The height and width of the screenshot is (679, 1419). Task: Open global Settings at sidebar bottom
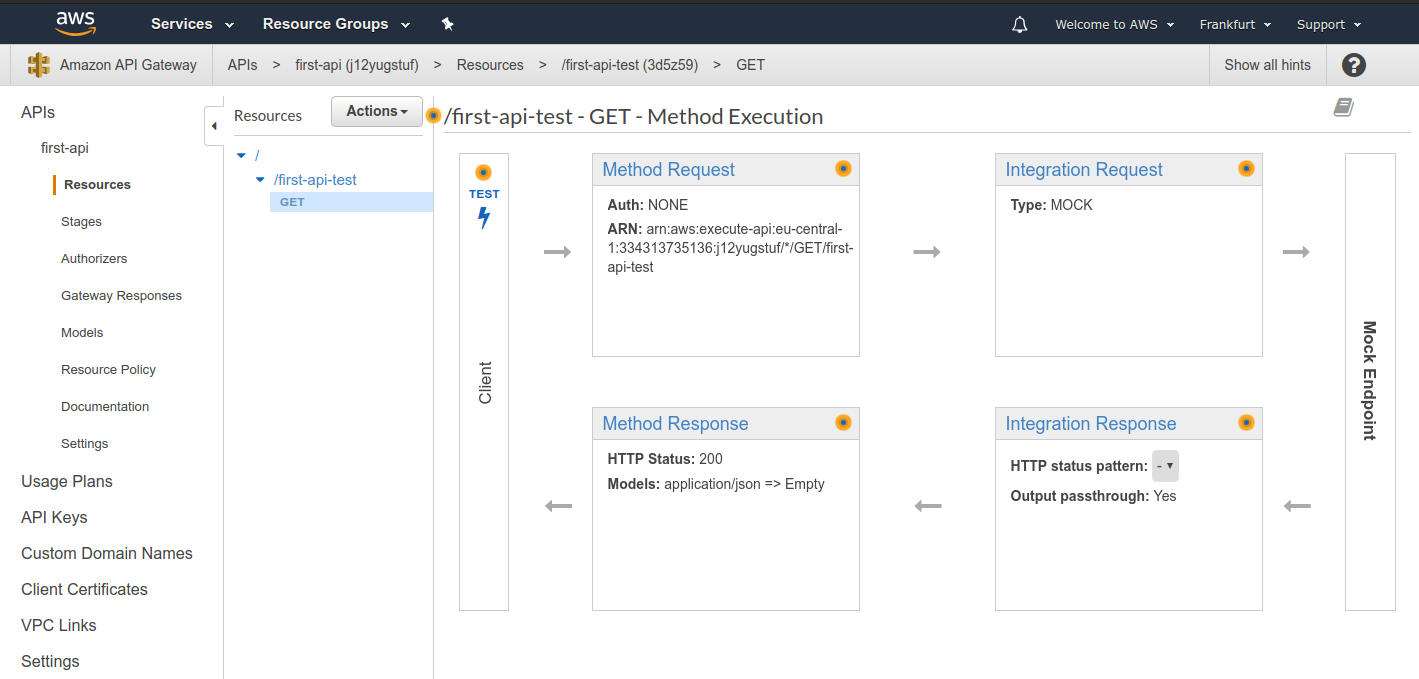(x=50, y=661)
